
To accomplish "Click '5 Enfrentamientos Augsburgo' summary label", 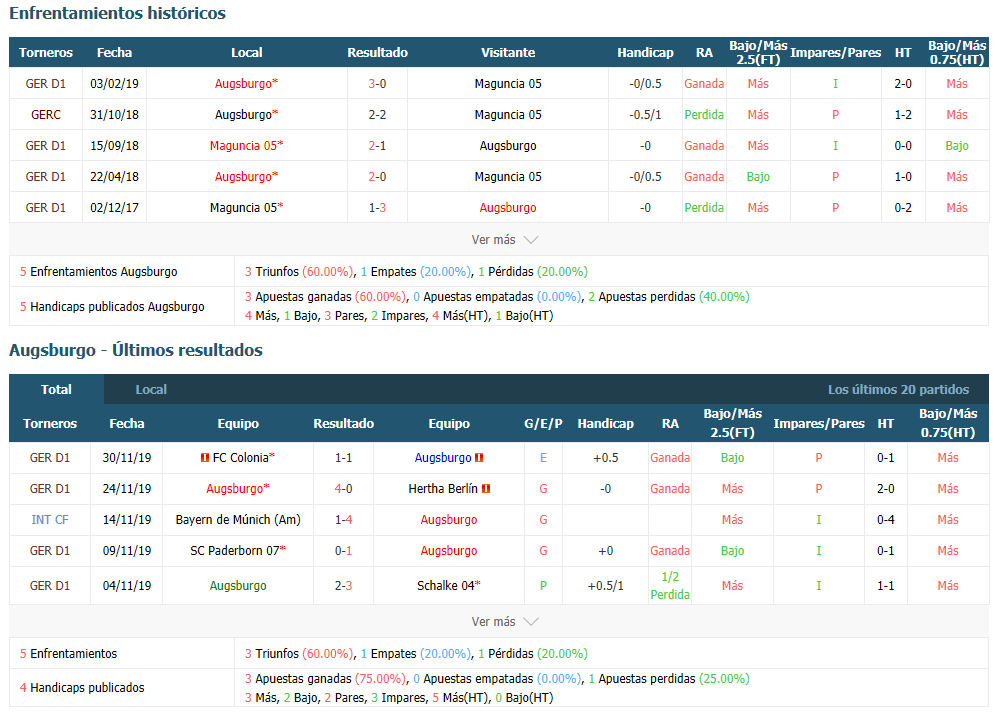I will click(x=98, y=272).
